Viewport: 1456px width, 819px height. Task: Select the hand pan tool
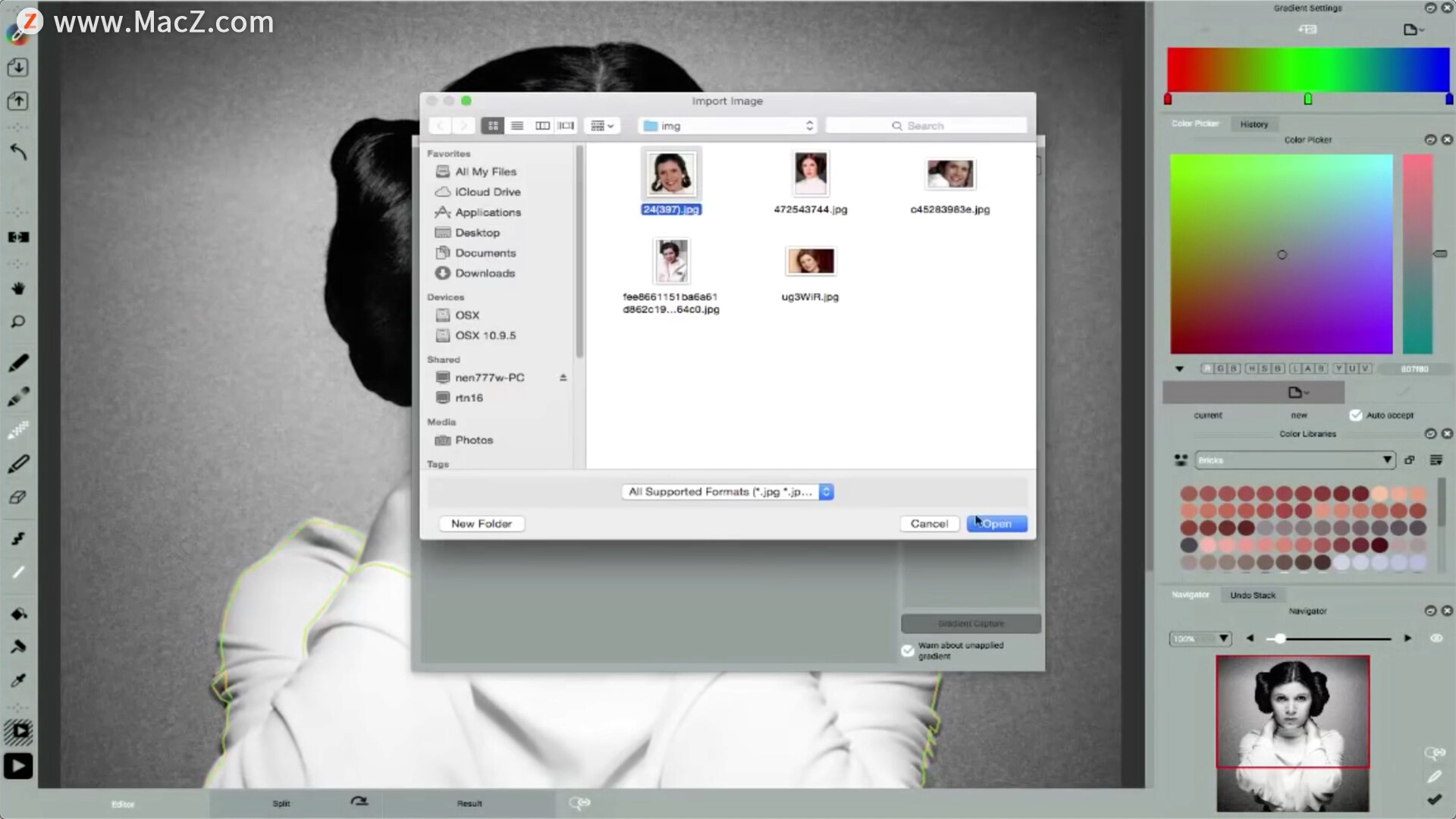point(17,289)
